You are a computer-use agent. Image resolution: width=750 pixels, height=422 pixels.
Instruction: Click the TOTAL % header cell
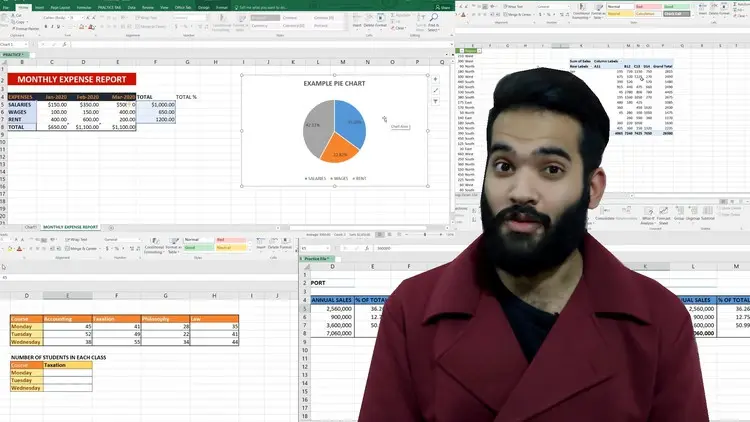click(187, 97)
